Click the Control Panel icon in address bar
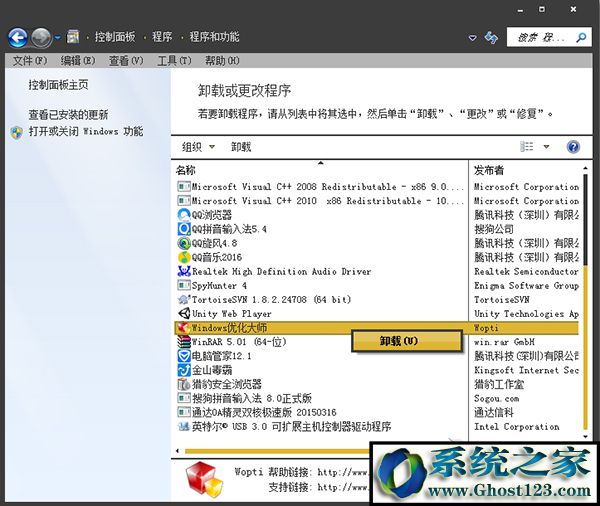Viewport: 600px width, 506px height. (x=73, y=37)
